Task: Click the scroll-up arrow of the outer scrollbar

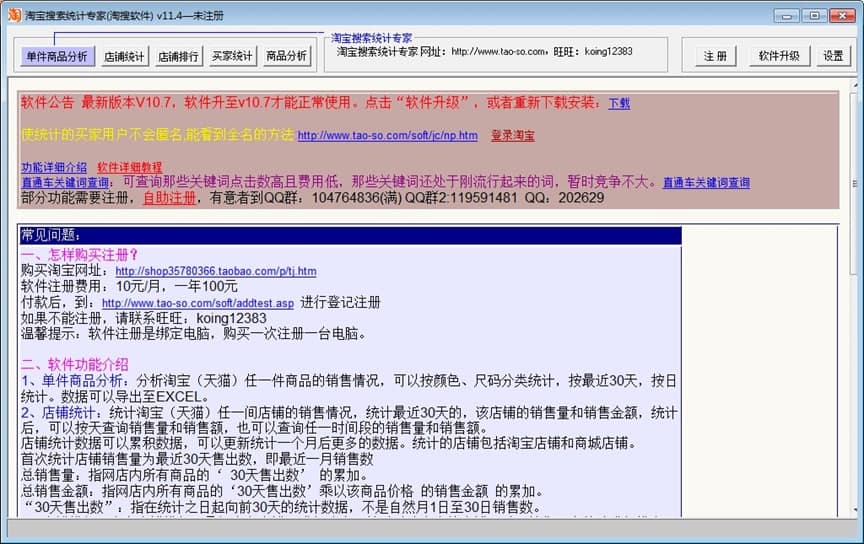Action: (x=855, y=85)
